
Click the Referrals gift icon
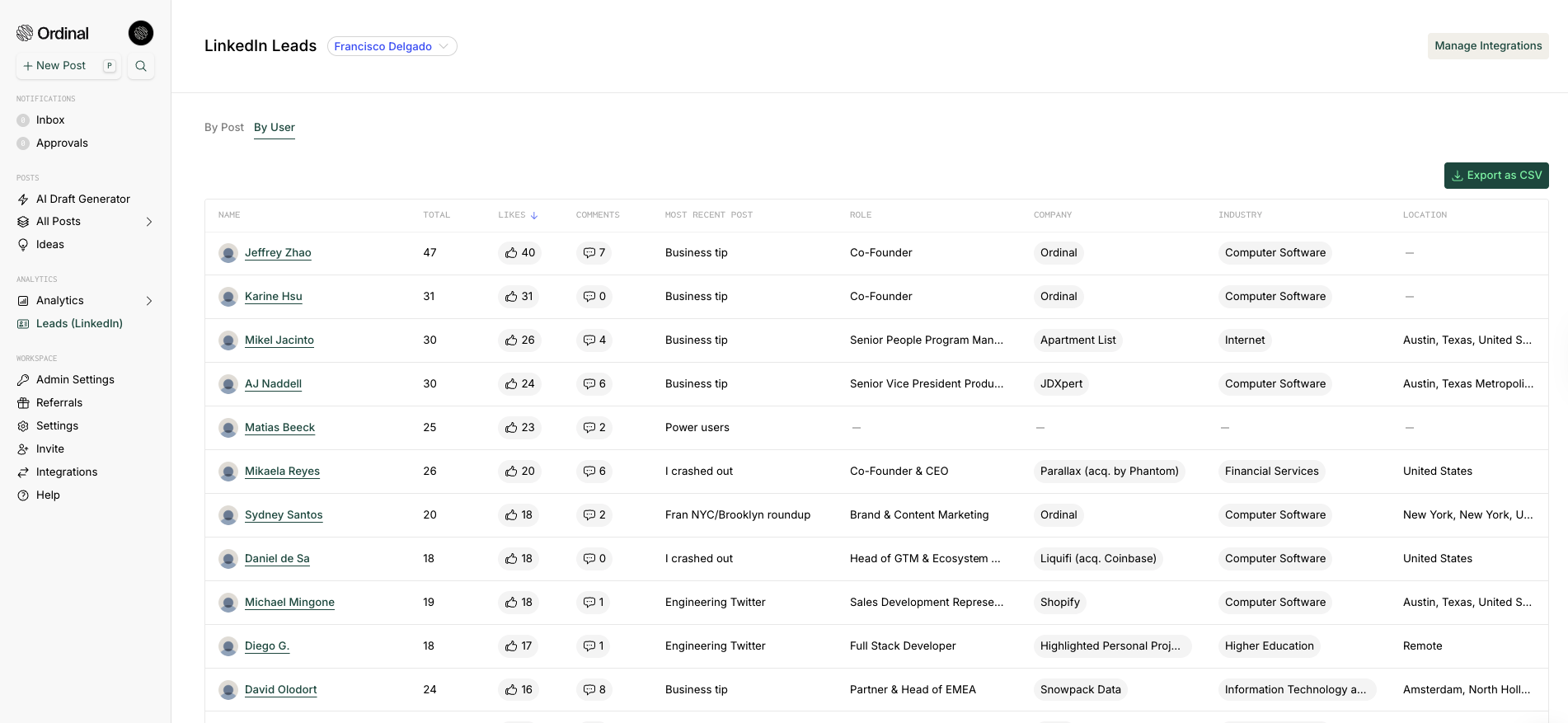pyautogui.click(x=23, y=403)
